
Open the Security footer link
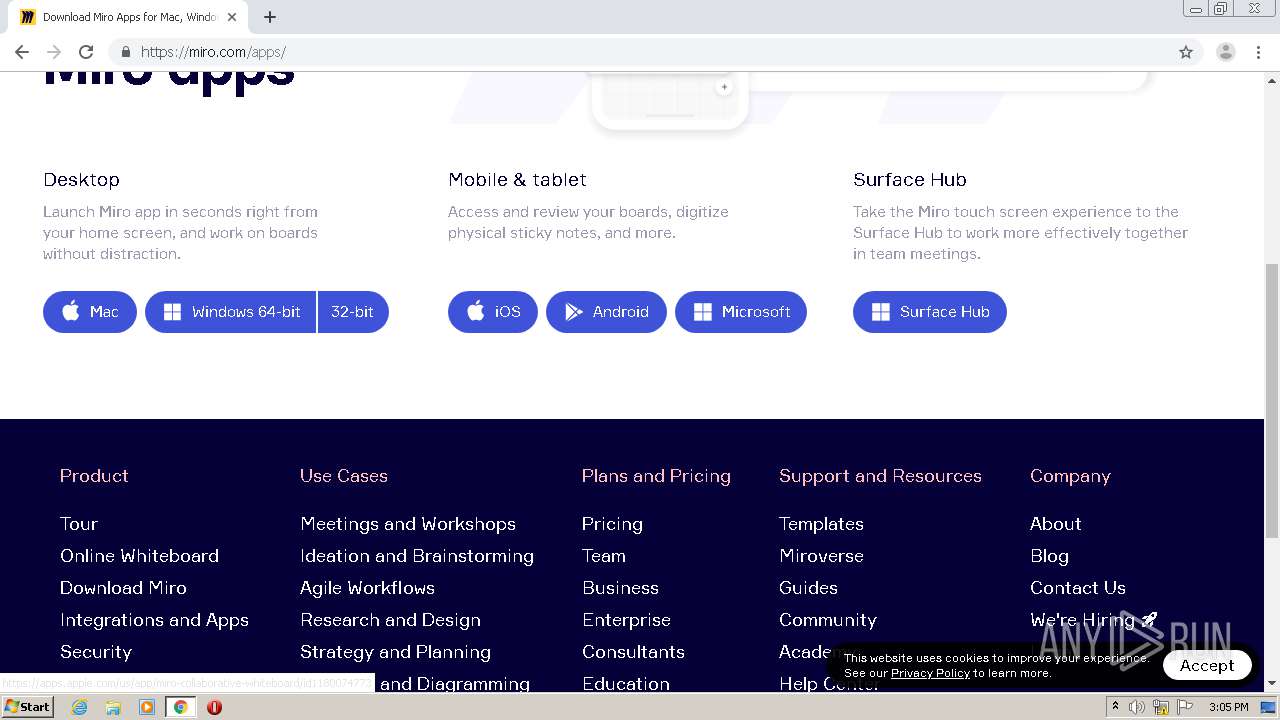click(96, 652)
